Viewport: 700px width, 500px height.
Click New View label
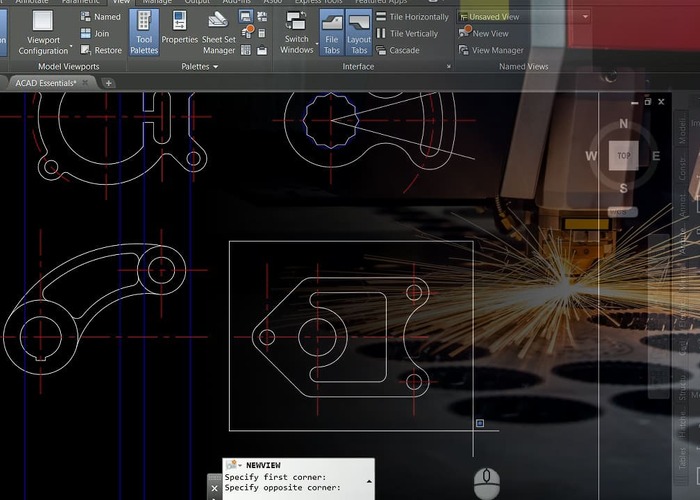pos(490,33)
